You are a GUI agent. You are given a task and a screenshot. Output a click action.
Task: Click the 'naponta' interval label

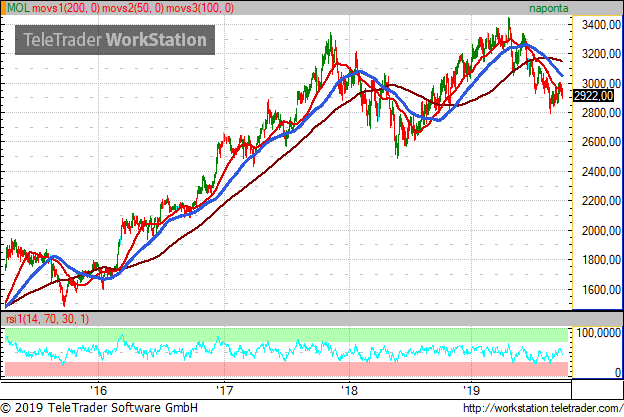coord(548,8)
